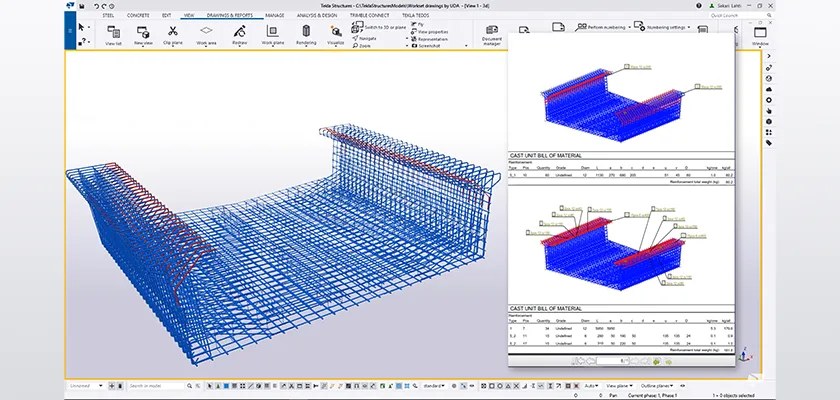This screenshot has height=400, width=840.
Task: Open the Document manager
Action: point(492,35)
